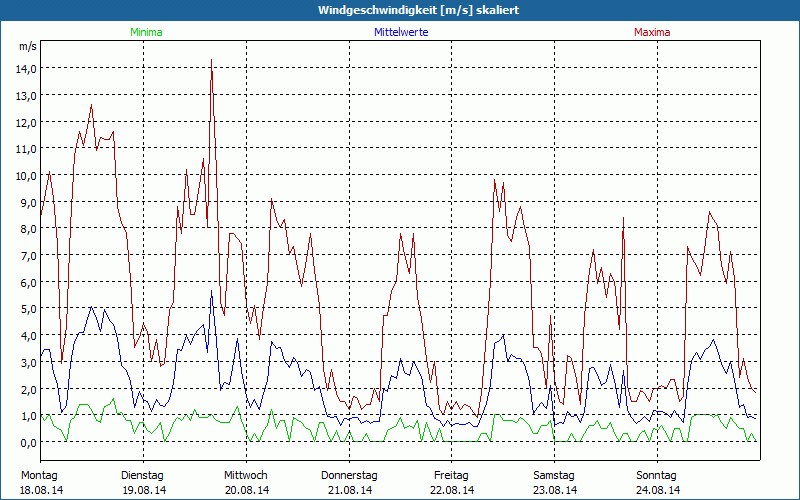
Task: Click the 3,0 y-axis value
Action: (x=29, y=363)
